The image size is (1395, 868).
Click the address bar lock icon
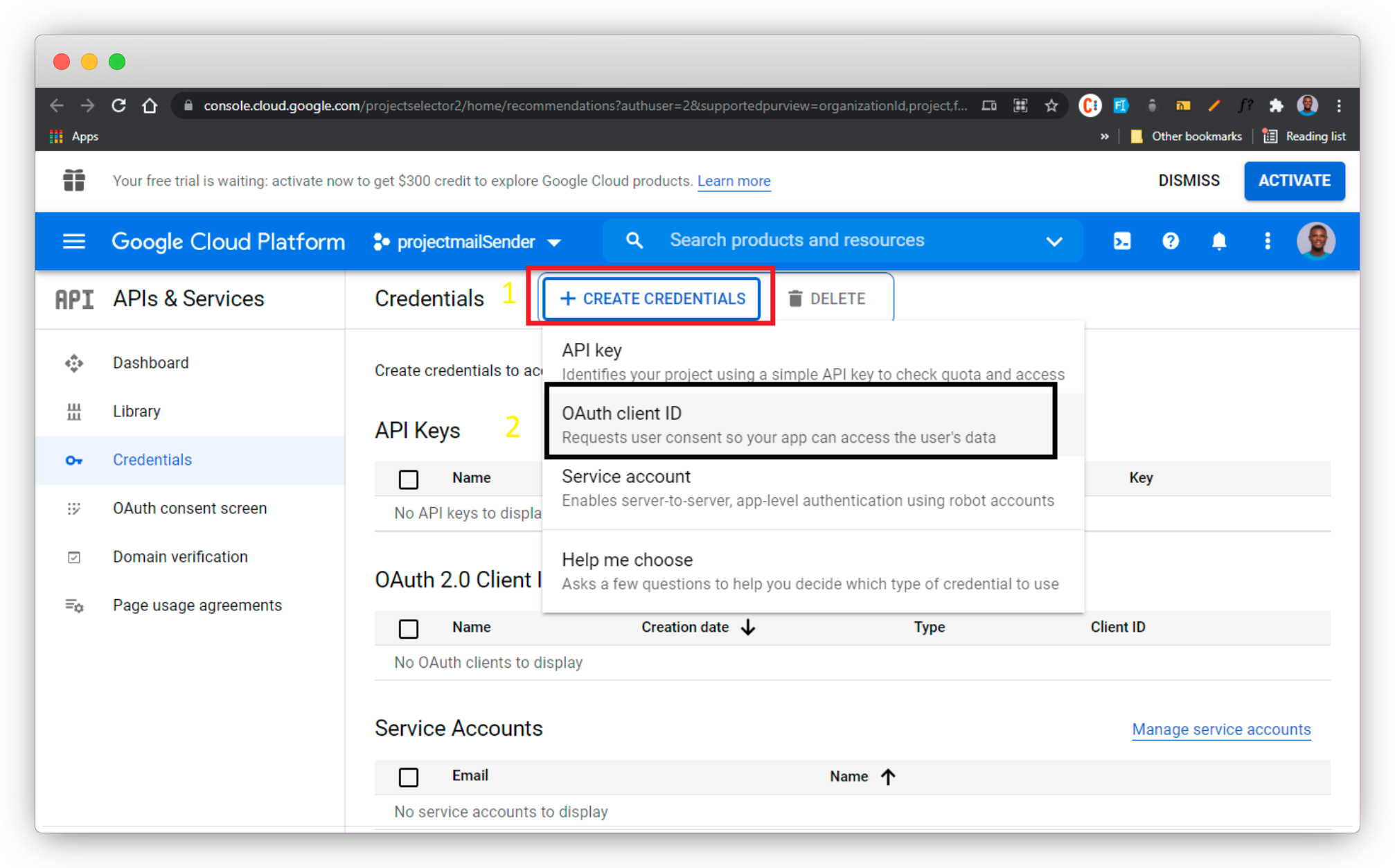click(188, 105)
